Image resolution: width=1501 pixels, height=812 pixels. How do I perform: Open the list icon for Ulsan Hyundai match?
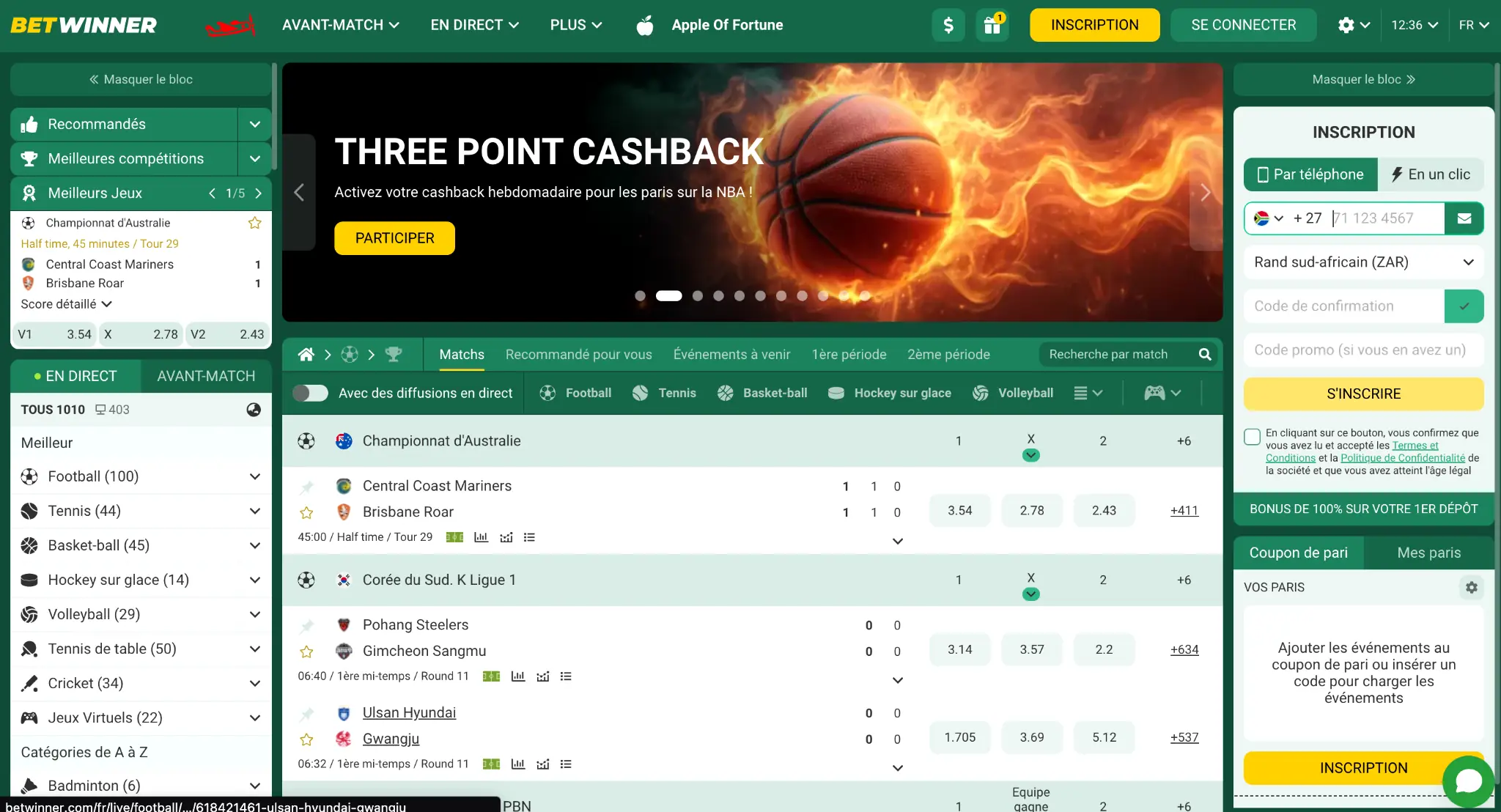pyautogui.click(x=566, y=764)
